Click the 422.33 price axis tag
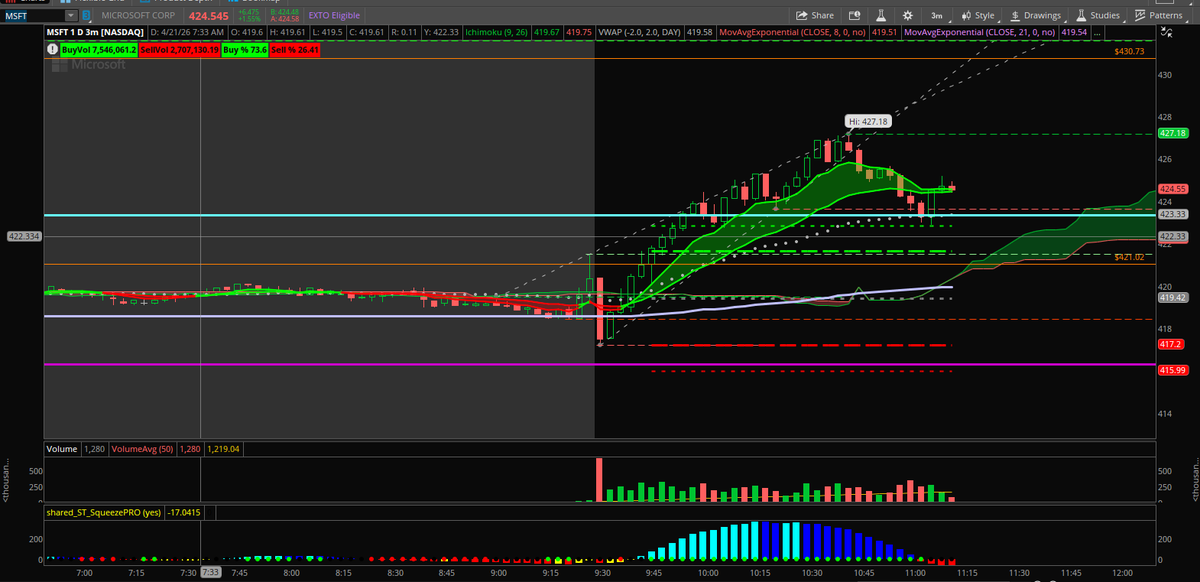This screenshot has height=582, width=1200. click(x=1171, y=236)
